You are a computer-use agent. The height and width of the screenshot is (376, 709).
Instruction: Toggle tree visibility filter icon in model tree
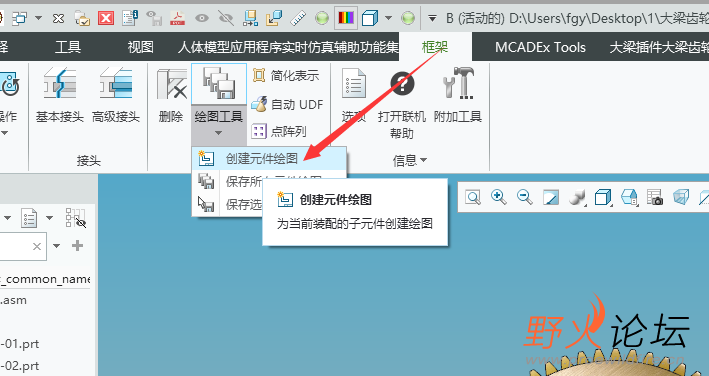click(76, 218)
